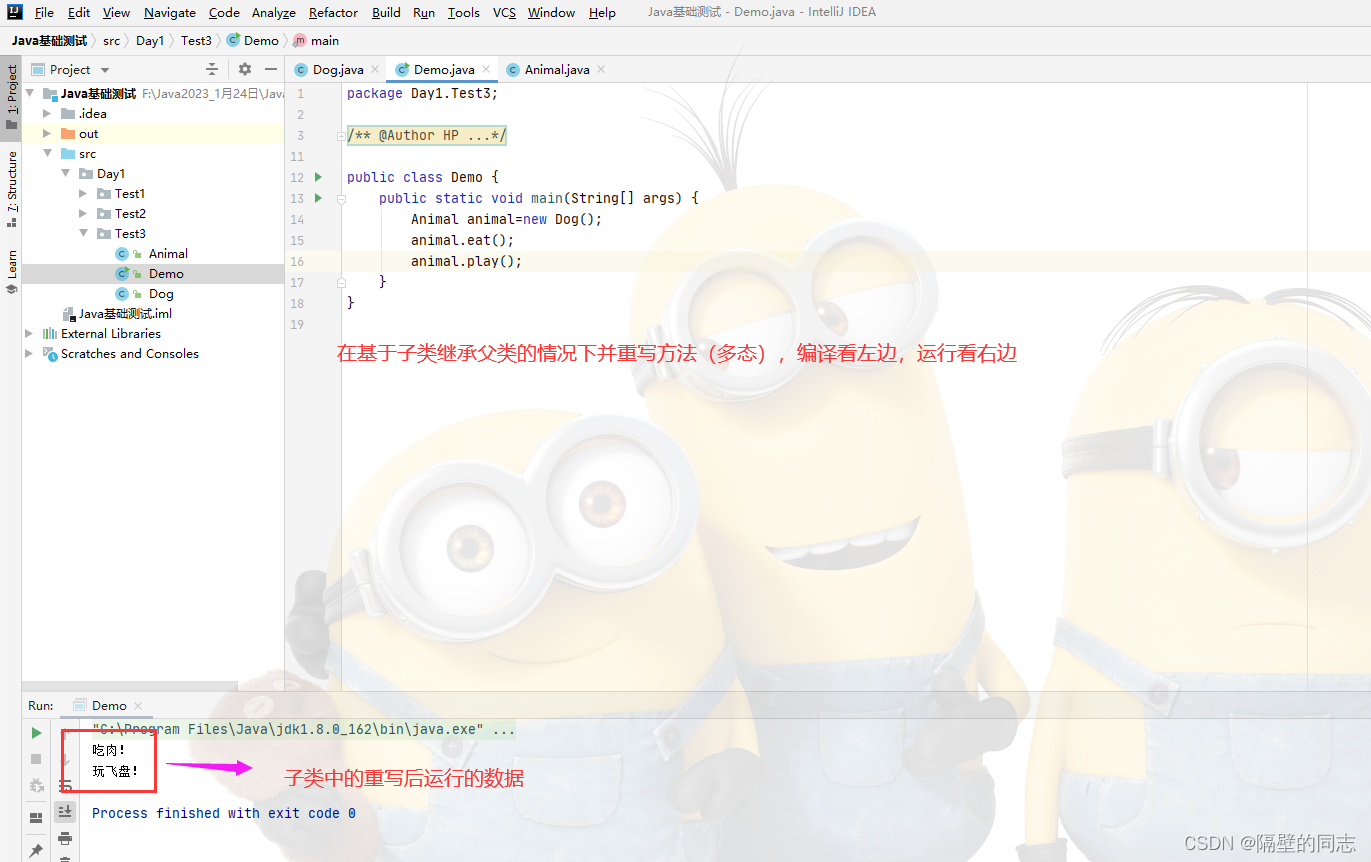
Task: Expand the Test2 package
Action: [83, 213]
